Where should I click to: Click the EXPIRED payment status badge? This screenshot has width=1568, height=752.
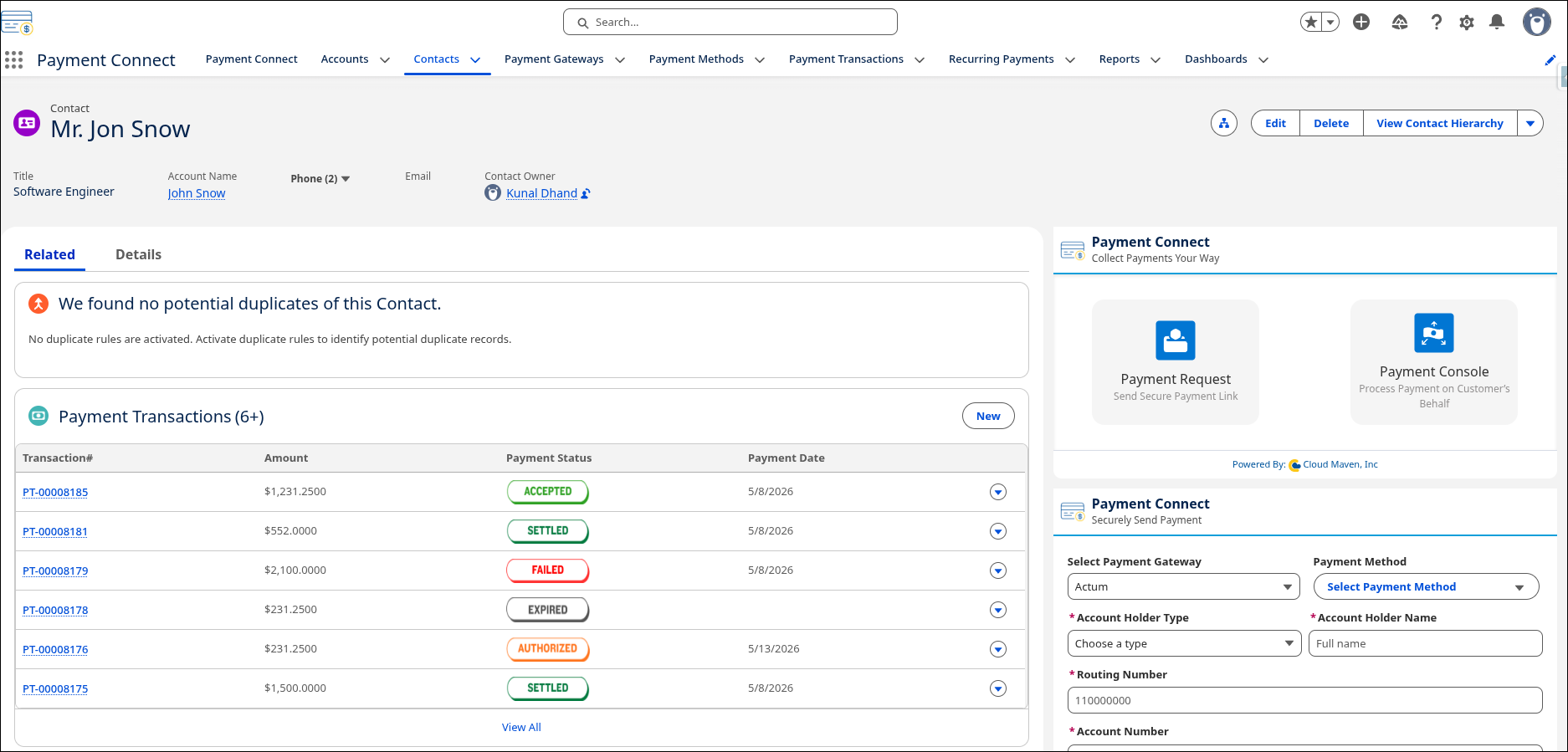548,610
